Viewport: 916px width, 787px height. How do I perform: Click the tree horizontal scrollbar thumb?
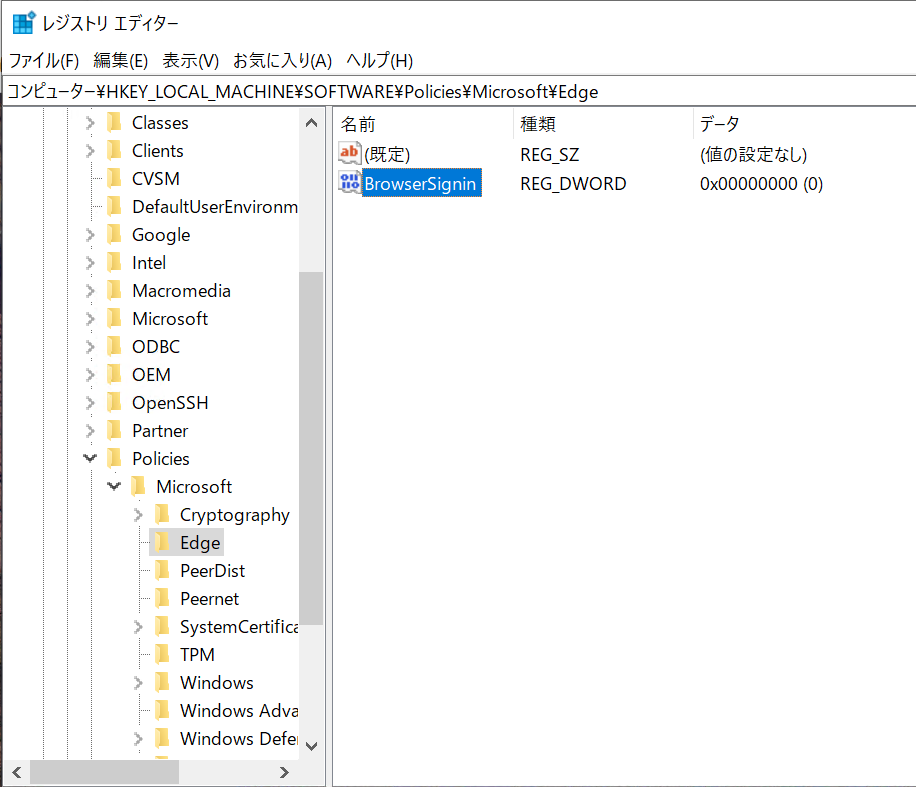point(105,772)
